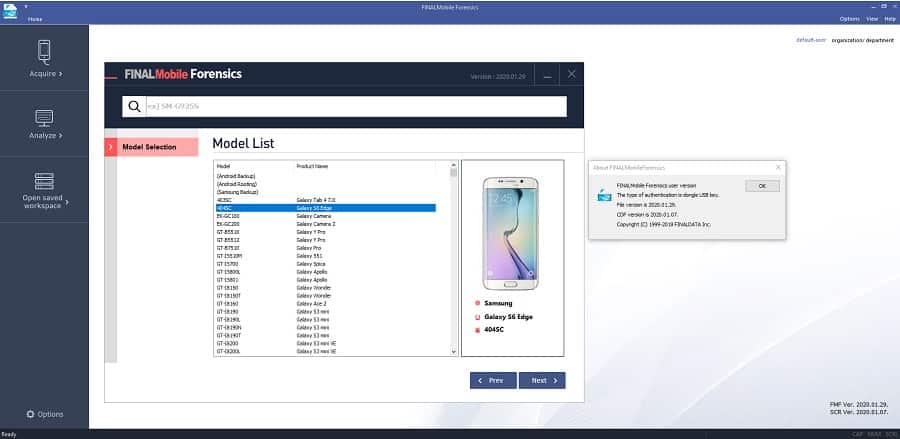Select the GT-B7510 Galaxy Pro row

pyautogui.click(x=325, y=248)
